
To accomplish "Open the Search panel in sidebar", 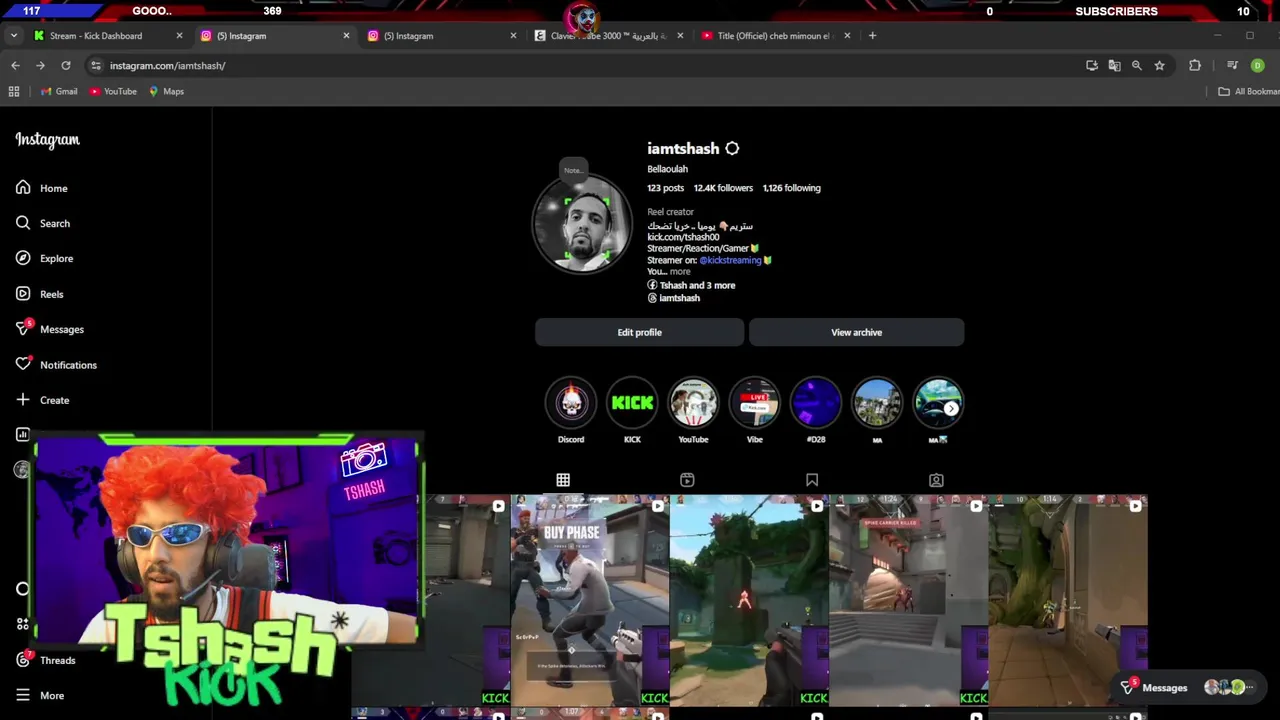I will tap(43, 223).
